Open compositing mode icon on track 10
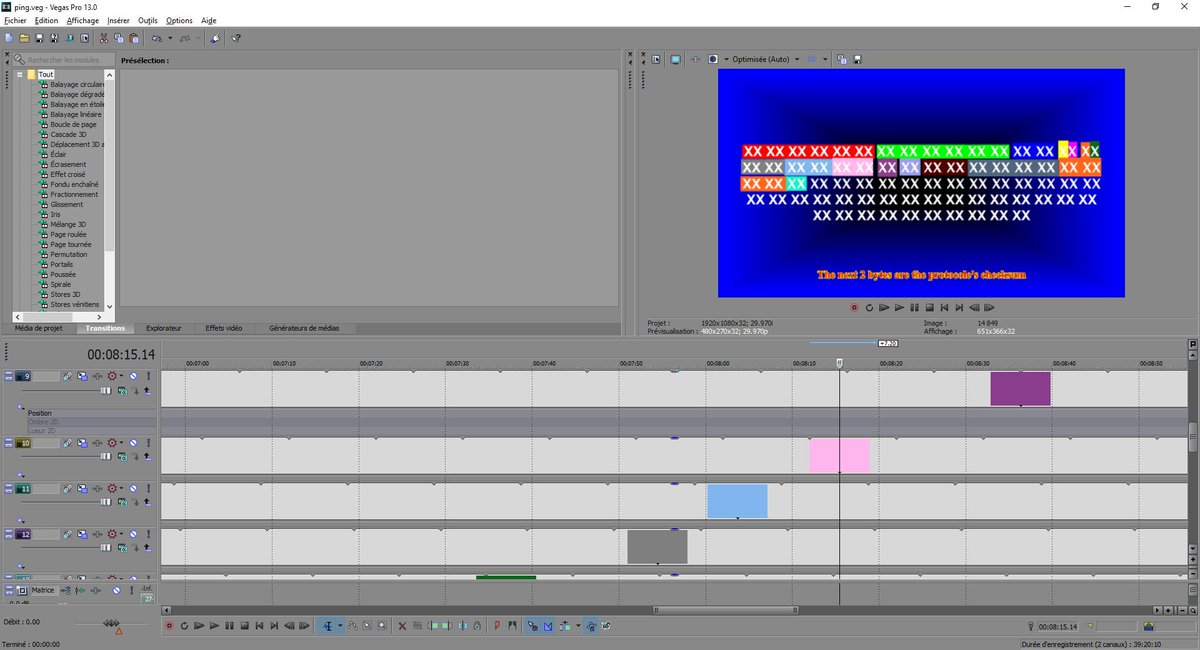The image size is (1200, 650). 122,456
